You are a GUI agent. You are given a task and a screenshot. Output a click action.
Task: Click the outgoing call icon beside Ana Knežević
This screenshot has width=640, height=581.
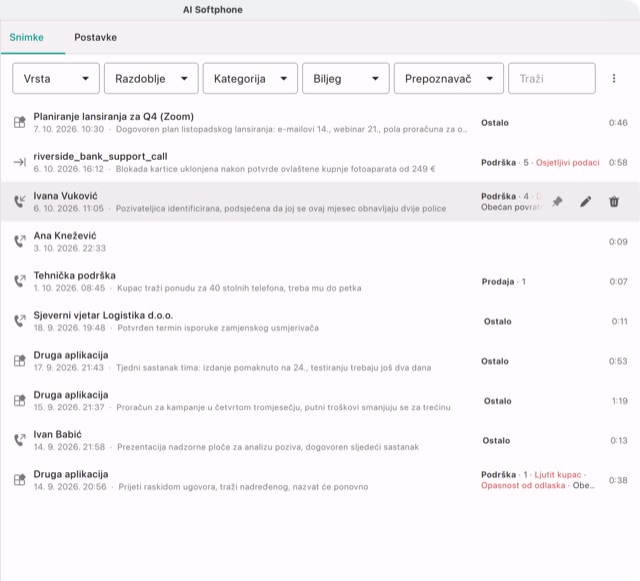tap(20, 241)
